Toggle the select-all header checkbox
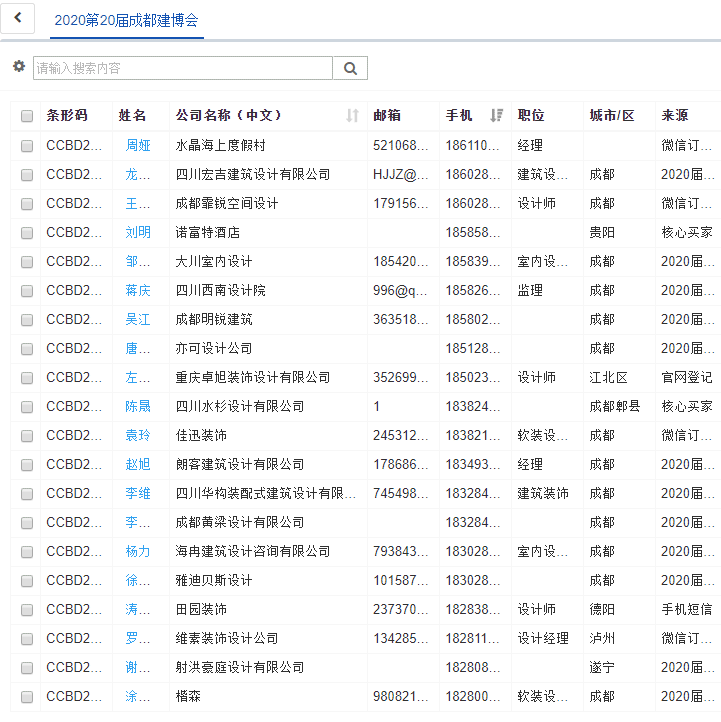Screen dimensions: 721x722 click(27, 116)
